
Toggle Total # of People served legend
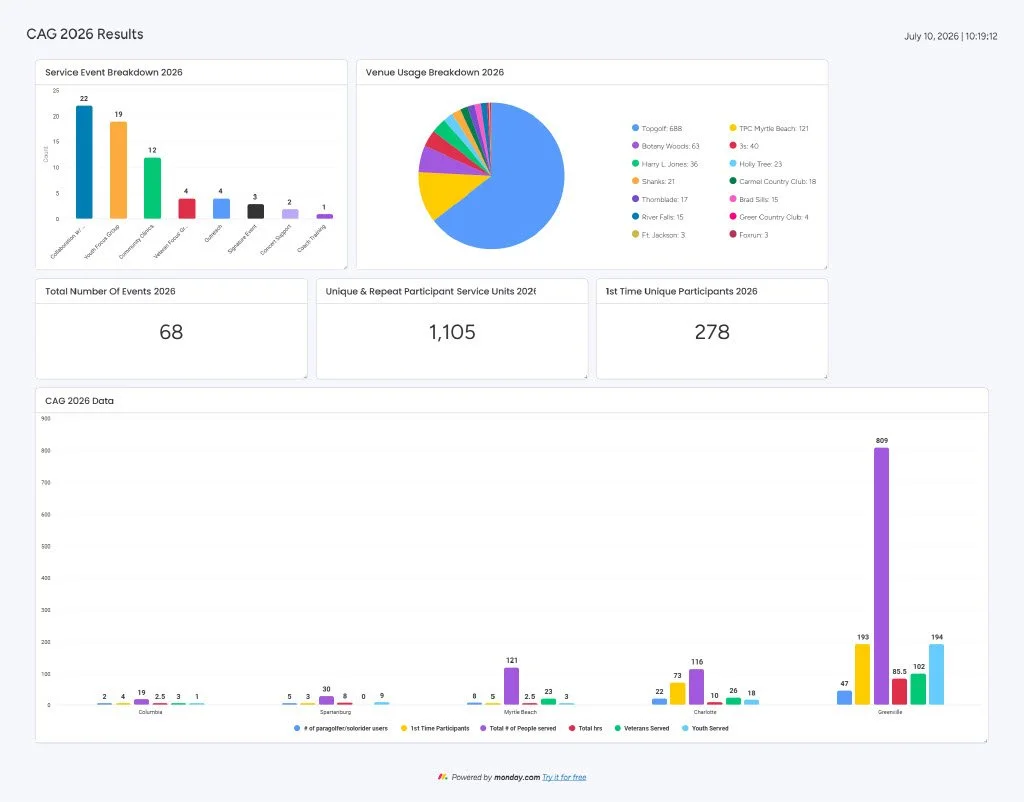coord(518,728)
